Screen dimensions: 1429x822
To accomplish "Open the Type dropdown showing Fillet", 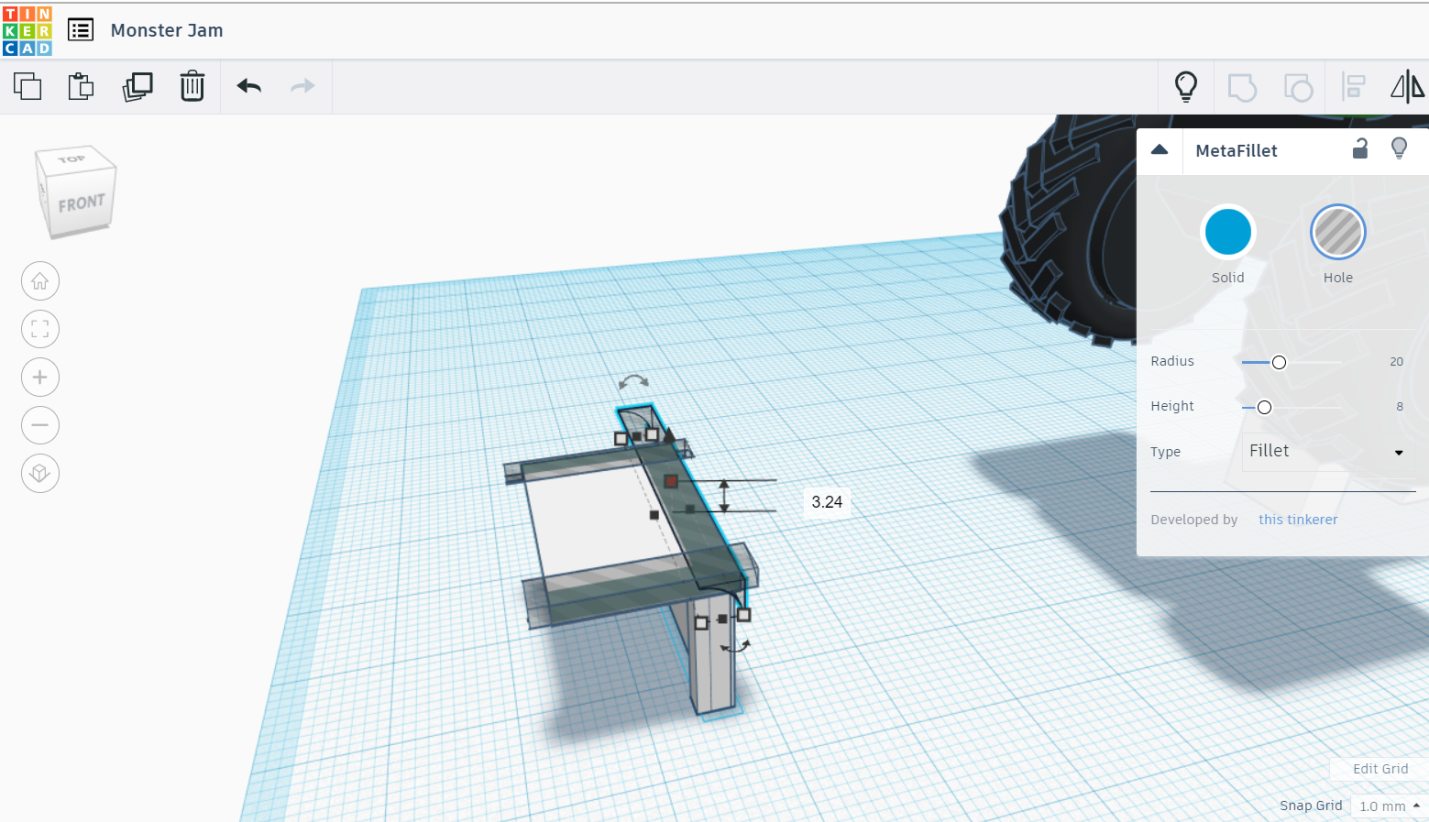I will coord(1326,451).
